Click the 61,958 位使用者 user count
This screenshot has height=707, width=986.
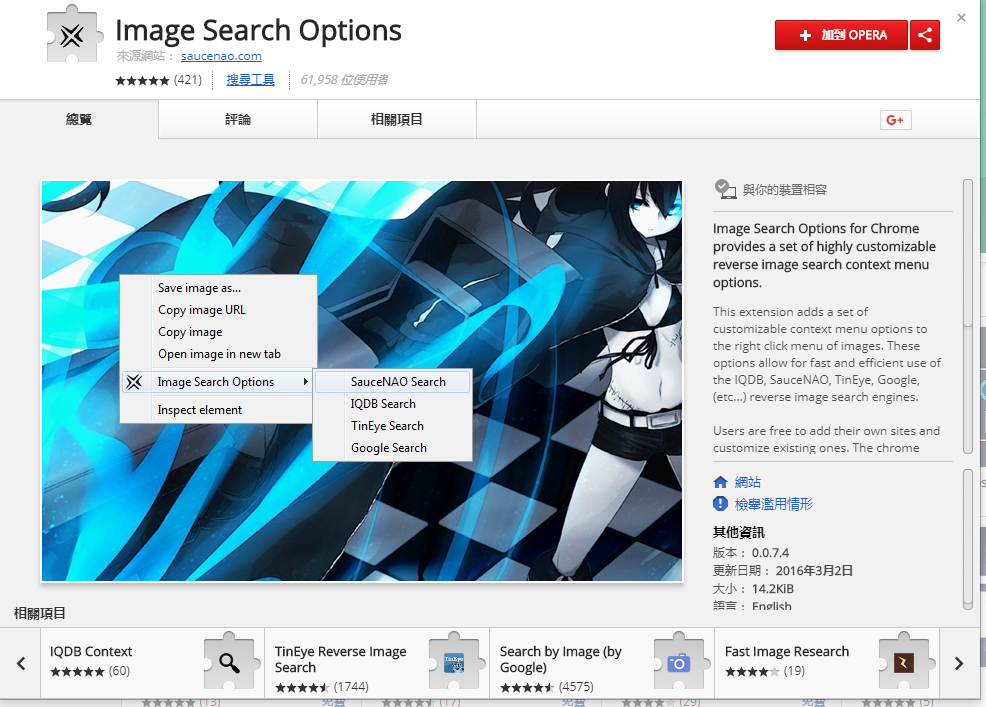343,80
